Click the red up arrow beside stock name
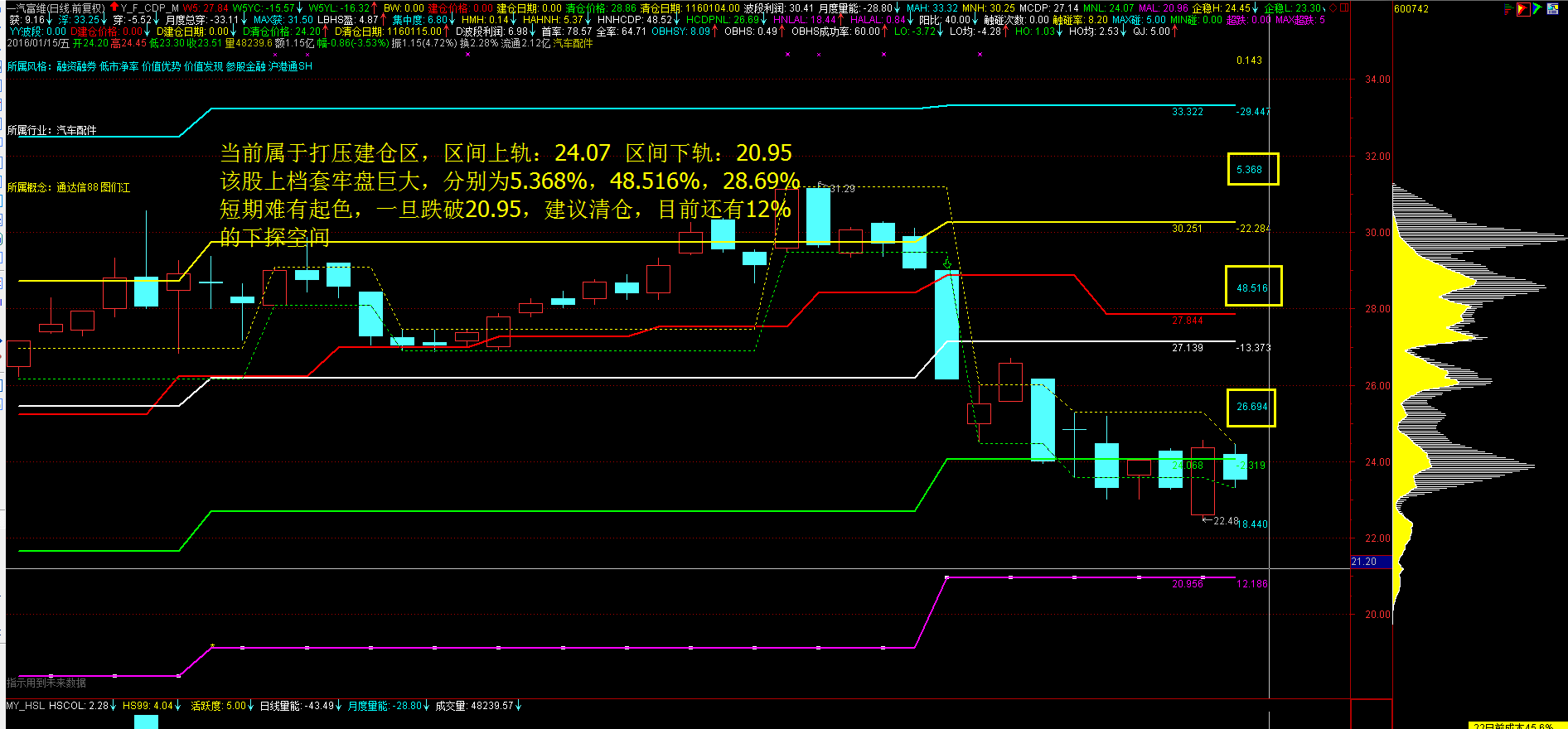This screenshot has width=1568, height=729. pos(114,7)
